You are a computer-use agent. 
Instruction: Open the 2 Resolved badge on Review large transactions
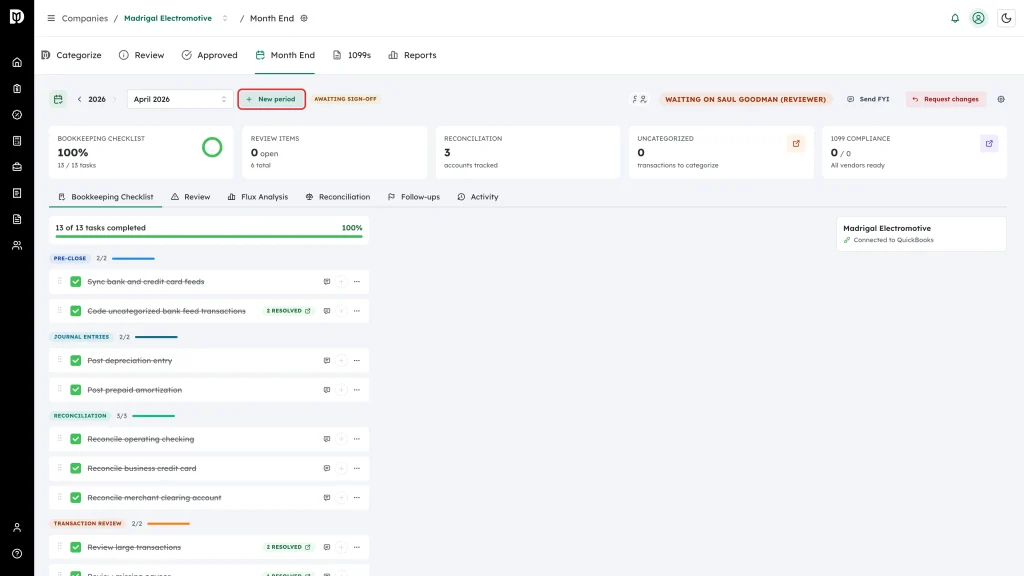[x=288, y=547]
